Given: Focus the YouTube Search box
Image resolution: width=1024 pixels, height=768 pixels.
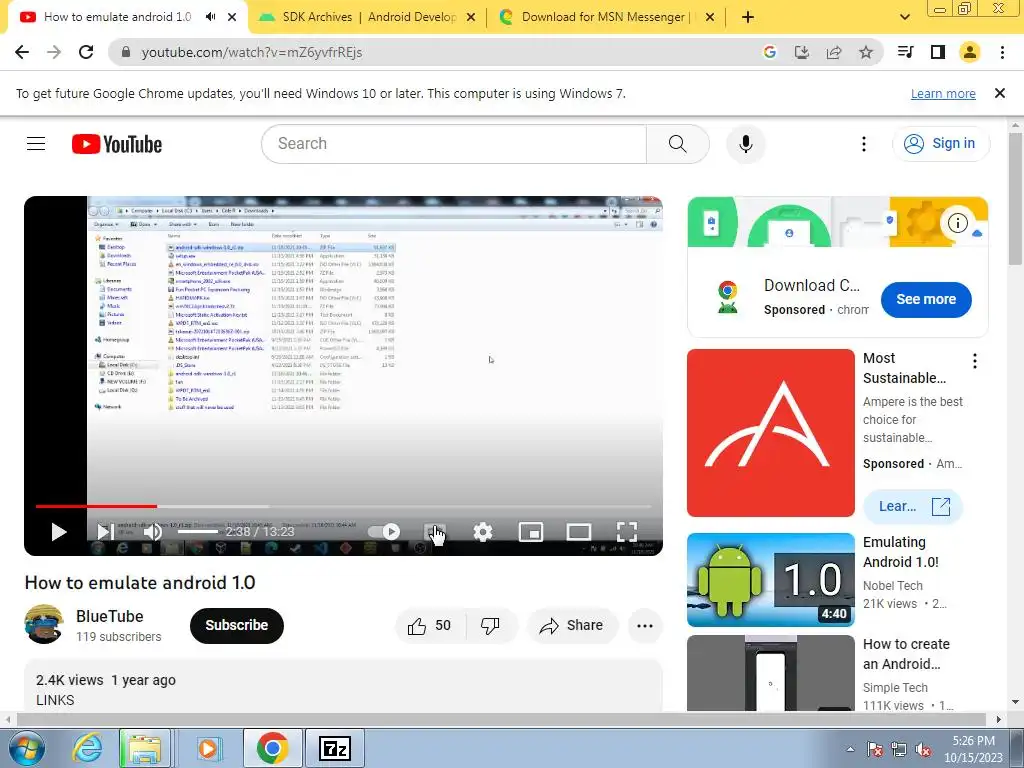Looking at the screenshot, I should click(x=454, y=144).
